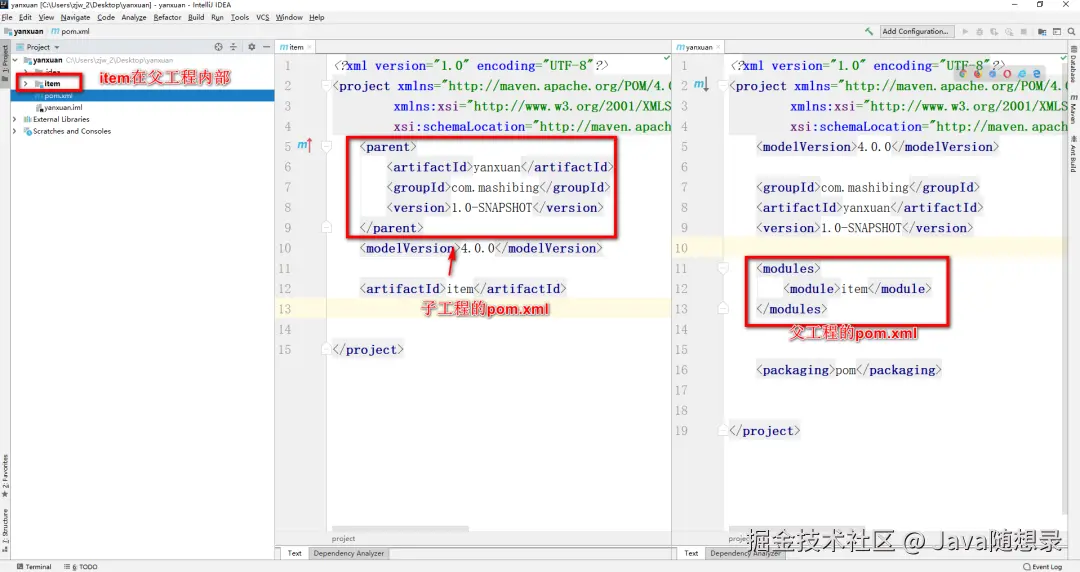The width and height of the screenshot is (1080, 572).
Task: Click the locate/scroll-from-source target icon
Action: pyautogui.click(x=218, y=47)
